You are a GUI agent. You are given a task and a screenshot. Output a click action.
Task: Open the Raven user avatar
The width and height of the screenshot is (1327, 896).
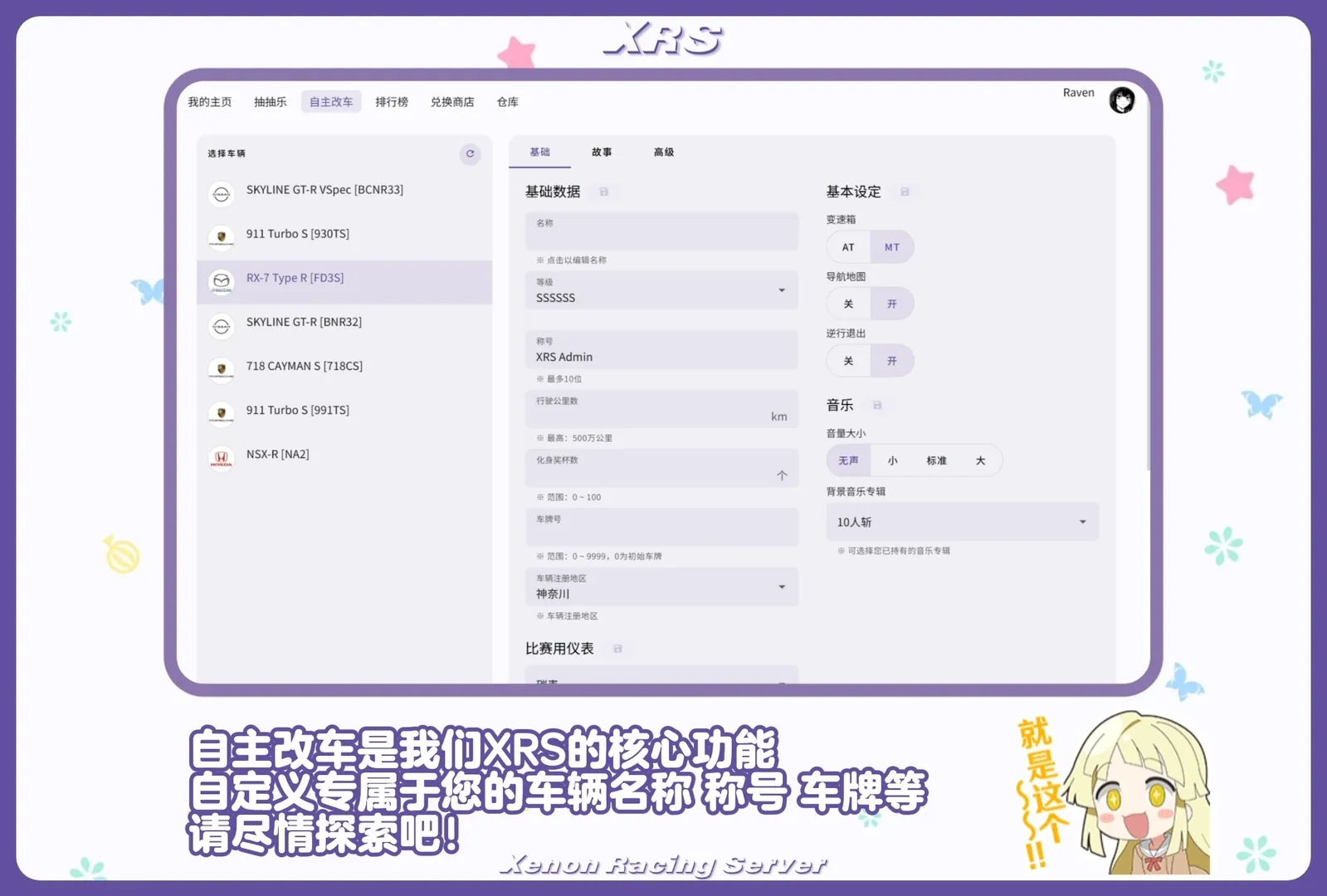point(1122,100)
